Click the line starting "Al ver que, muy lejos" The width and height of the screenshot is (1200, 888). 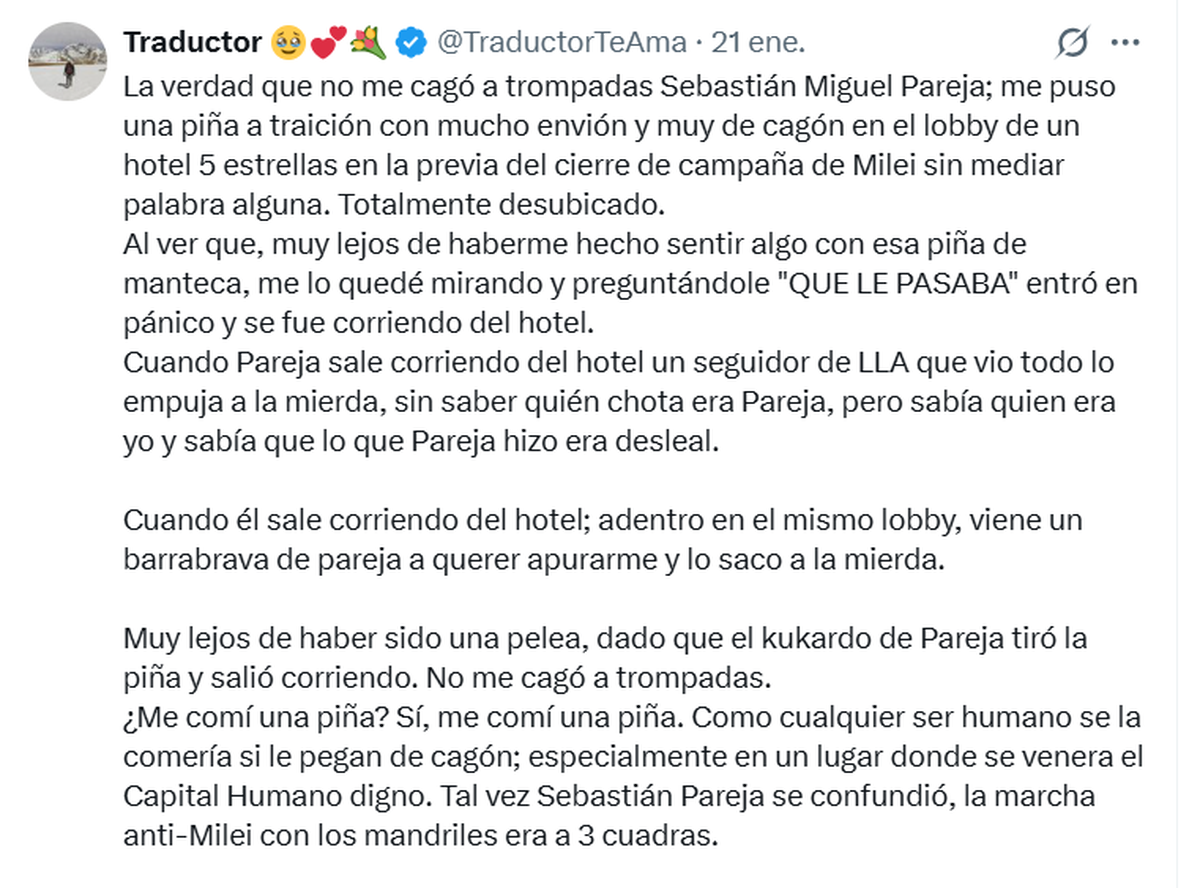(x=575, y=244)
